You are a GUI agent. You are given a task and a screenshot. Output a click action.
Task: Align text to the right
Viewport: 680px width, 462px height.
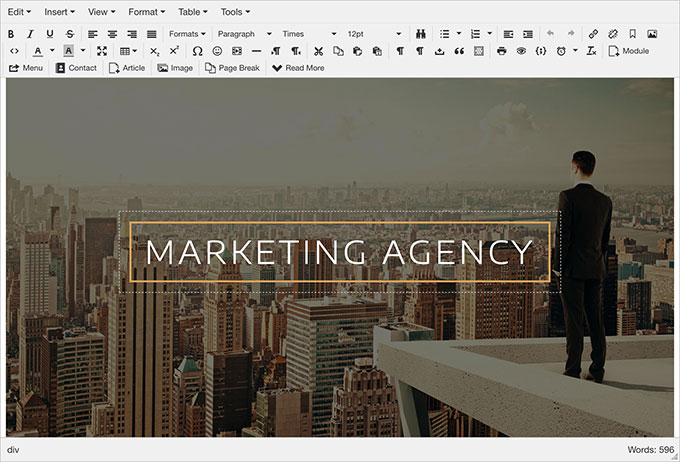tap(132, 34)
